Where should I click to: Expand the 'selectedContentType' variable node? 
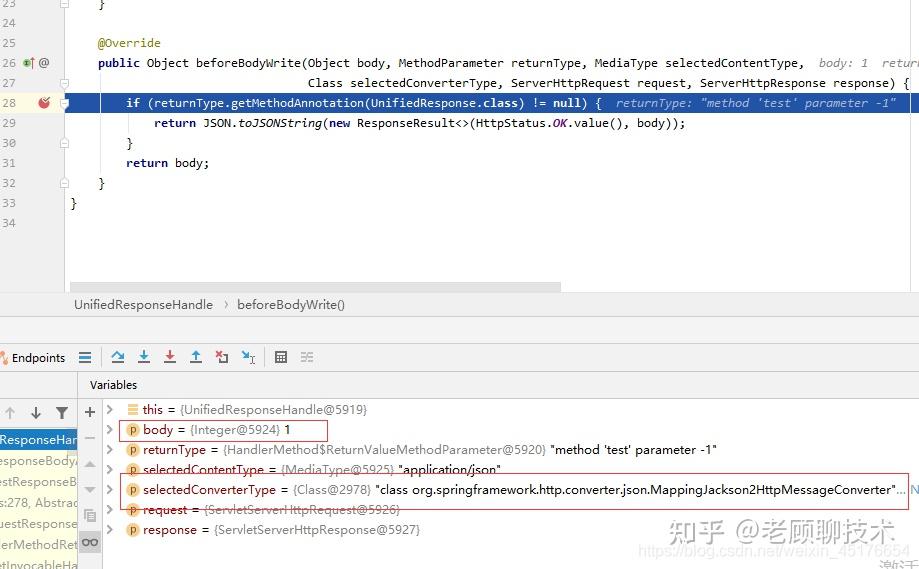click(x=110, y=469)
